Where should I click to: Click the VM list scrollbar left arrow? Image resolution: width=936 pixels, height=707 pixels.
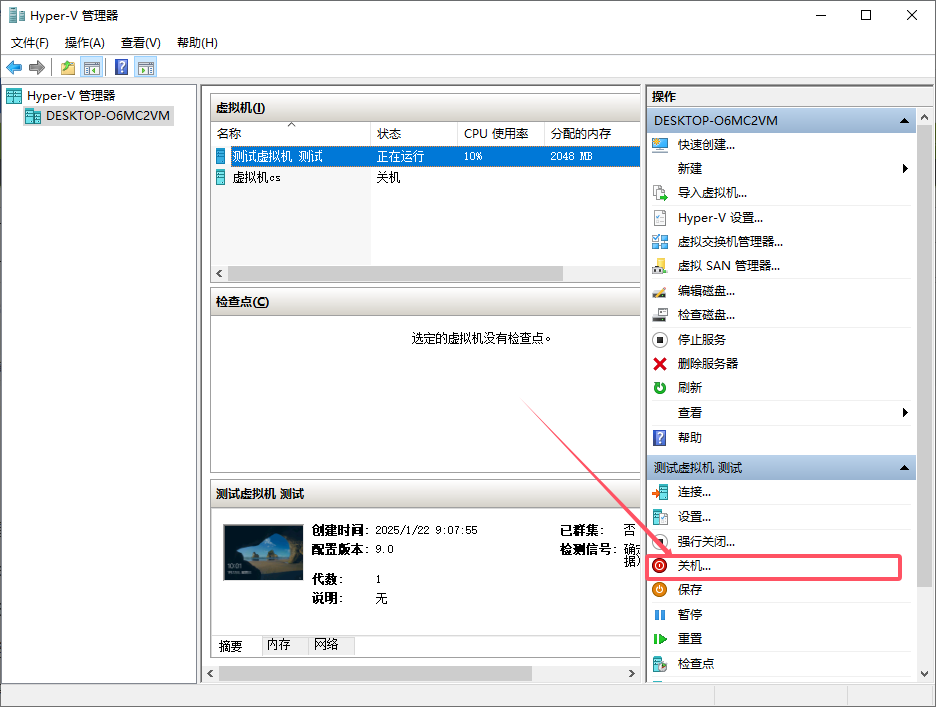coord(219,273)
